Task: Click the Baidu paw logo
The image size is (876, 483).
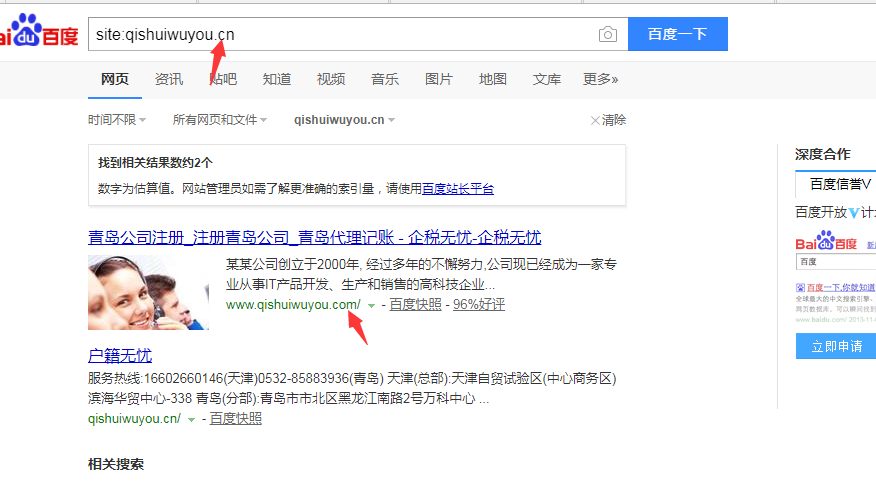Action: 25,30
